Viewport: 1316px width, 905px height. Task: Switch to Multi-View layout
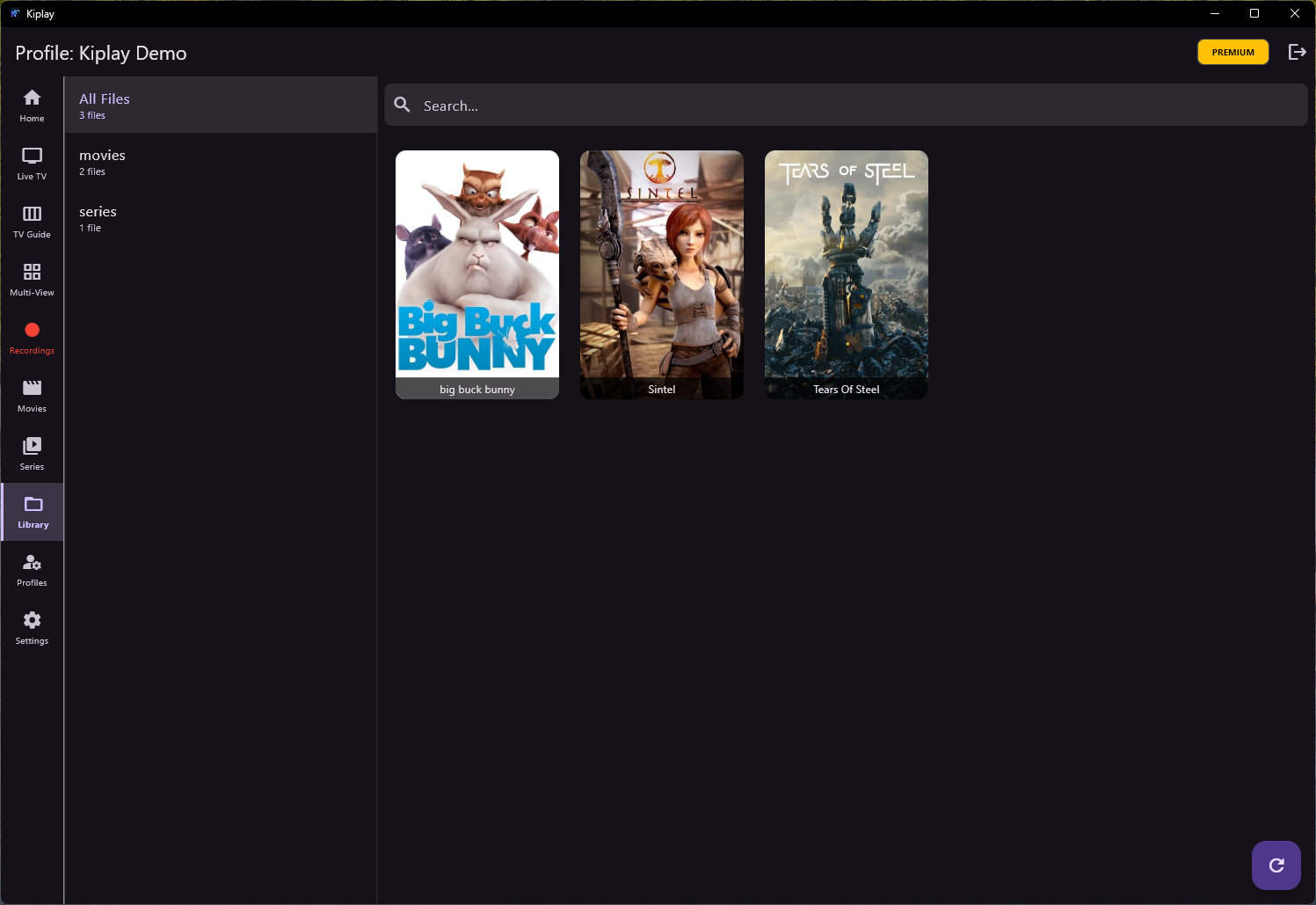tap(32, 280)
